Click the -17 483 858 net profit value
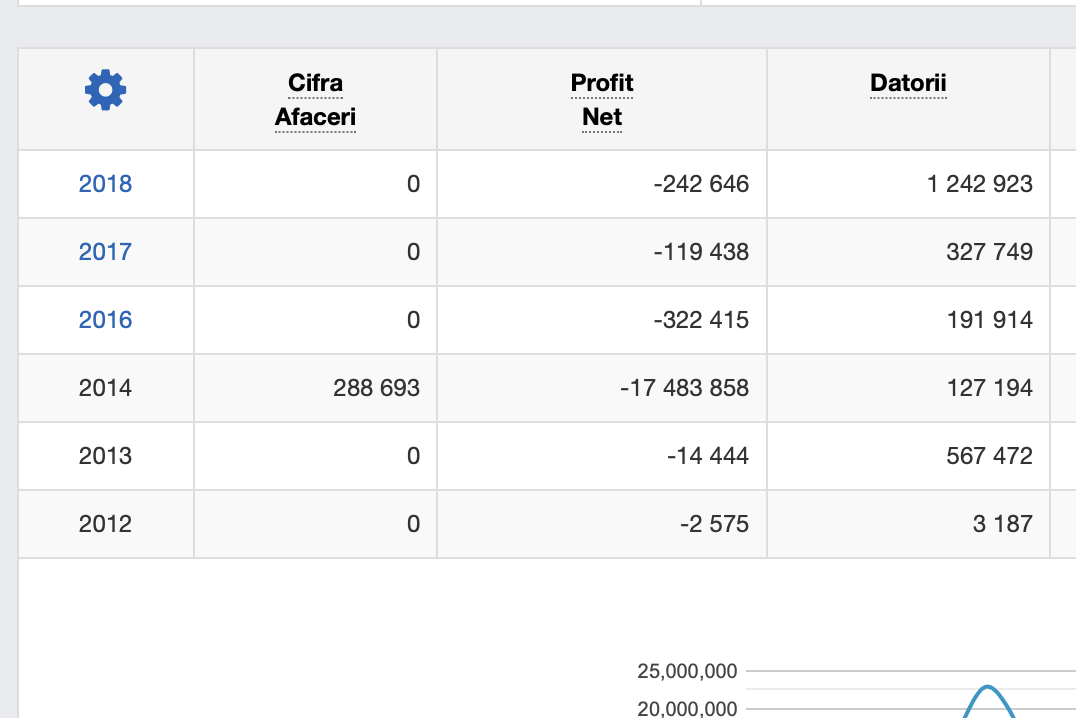Viewport: 1076px width, 718px height. click(684, 388)
